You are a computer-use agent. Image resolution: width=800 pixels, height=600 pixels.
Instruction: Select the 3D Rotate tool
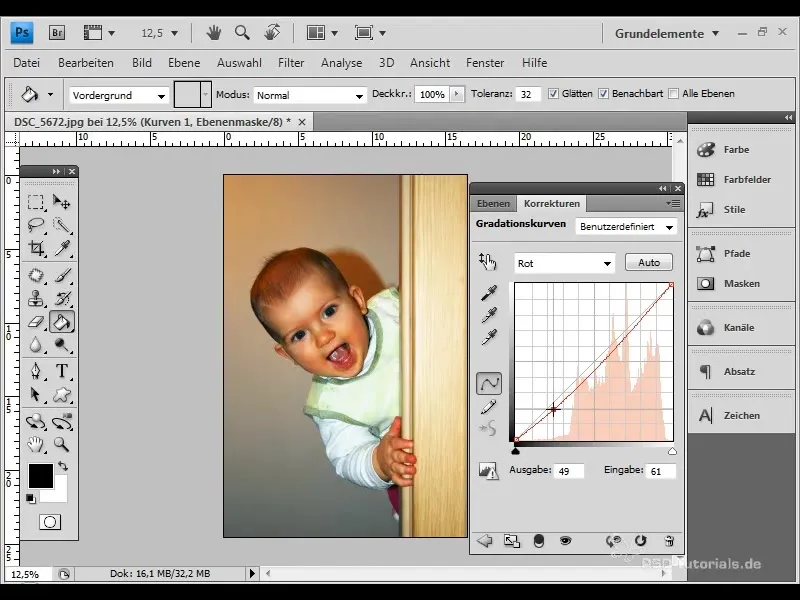(x=35, y=421)
